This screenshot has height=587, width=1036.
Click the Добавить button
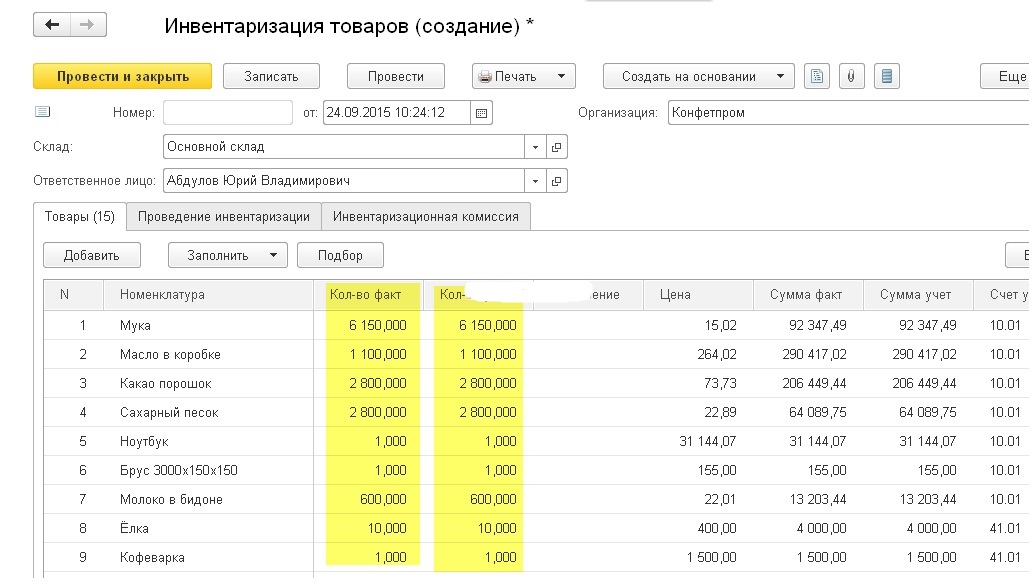point(92,255)
